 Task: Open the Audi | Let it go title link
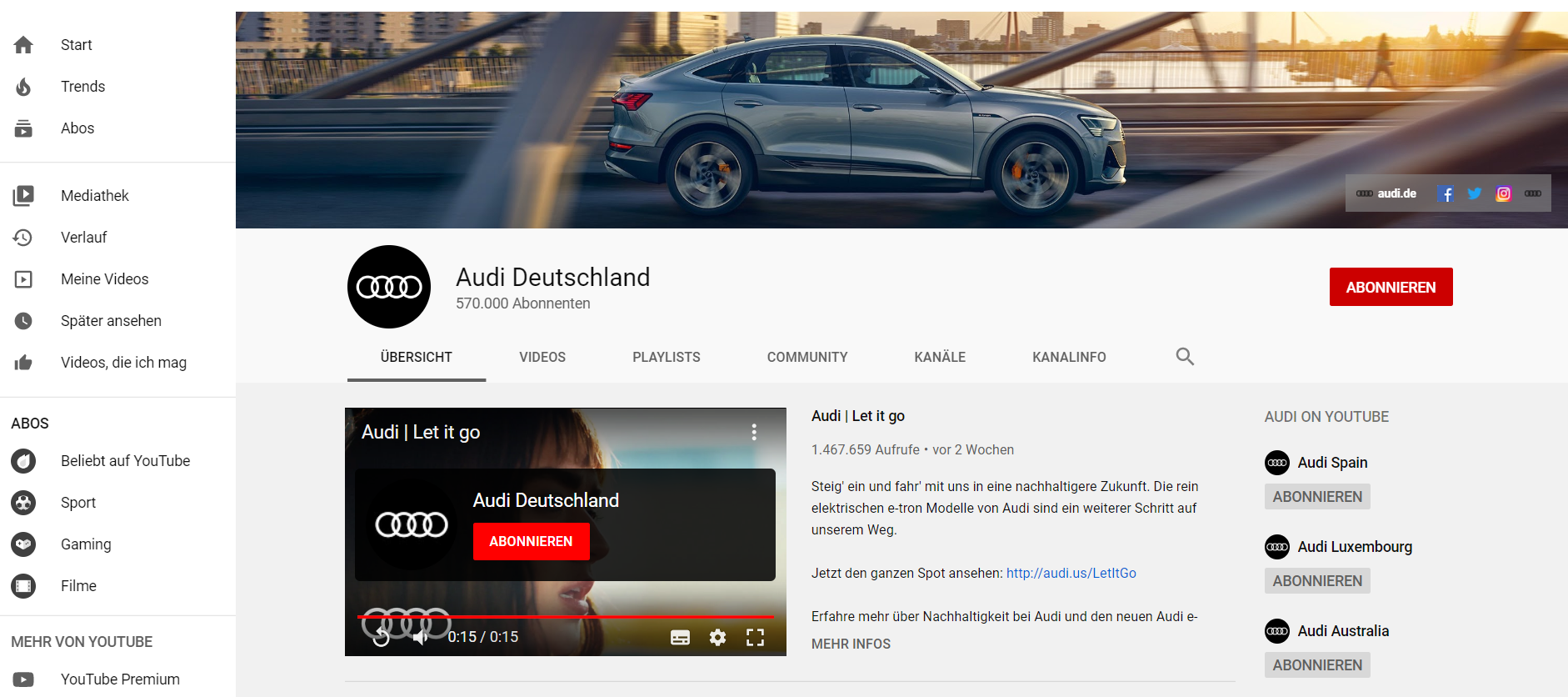857,416
